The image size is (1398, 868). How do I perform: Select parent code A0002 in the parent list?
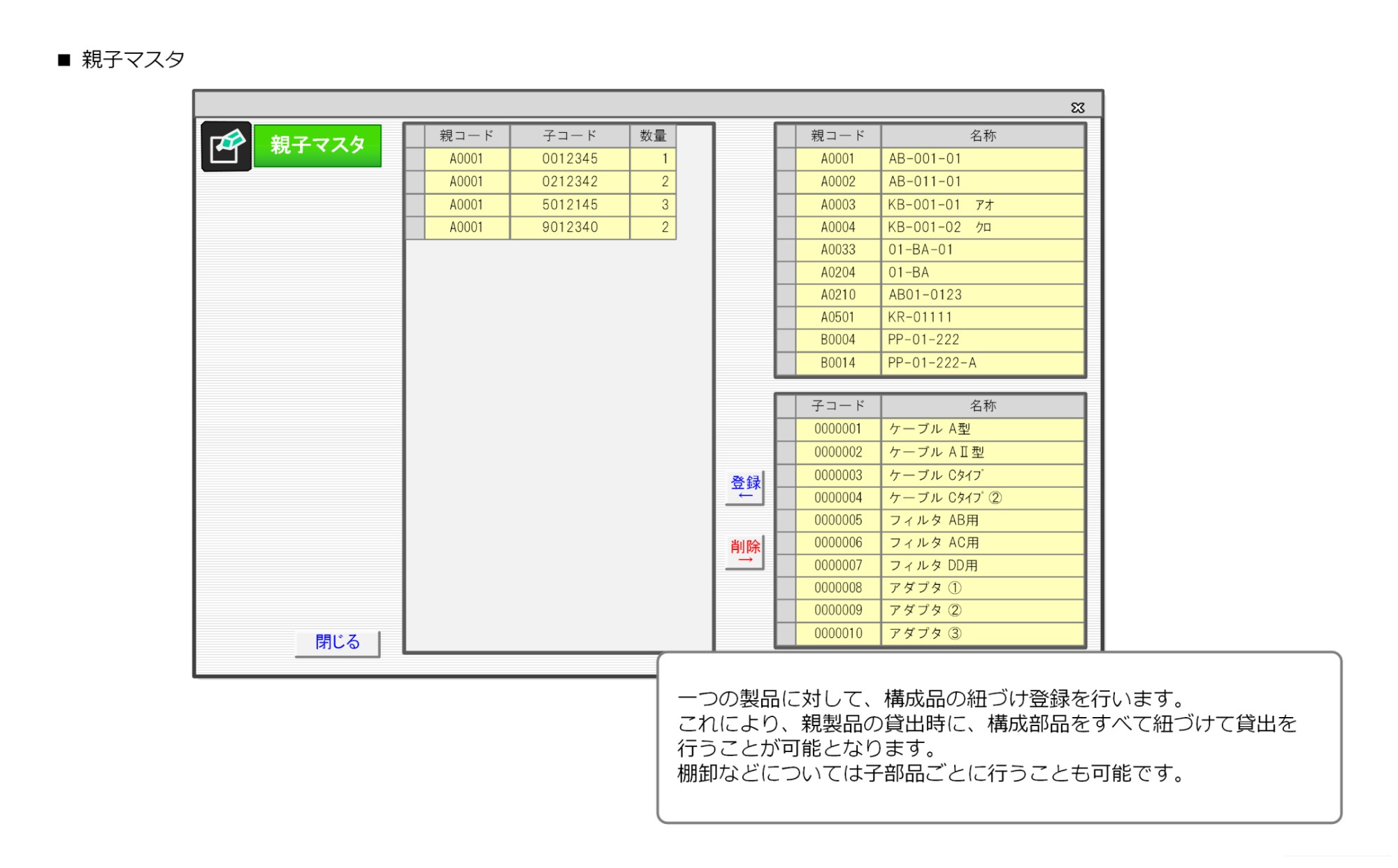pyautogui.click(x=838, y=182)
